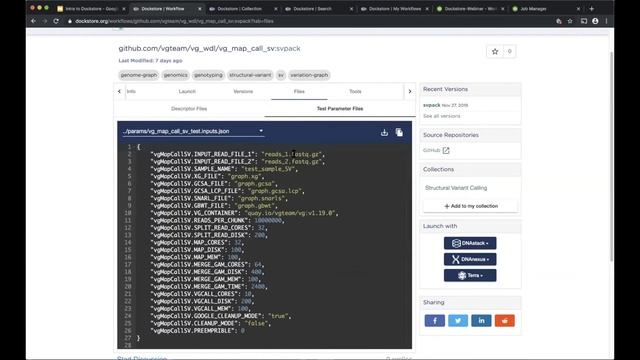Launch with DNAstack dropdown

(470, 243)
